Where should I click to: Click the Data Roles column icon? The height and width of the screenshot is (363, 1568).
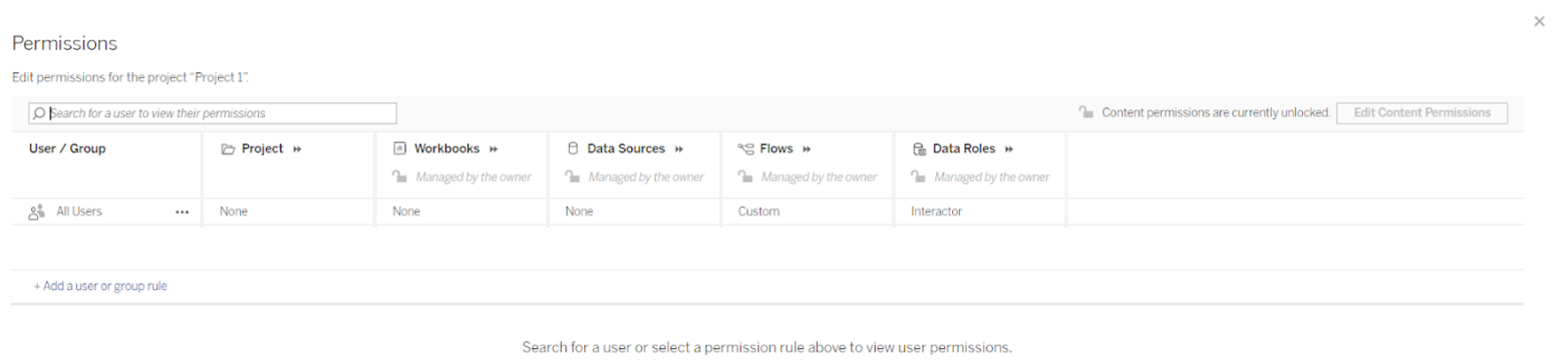[x=919, y=149]
